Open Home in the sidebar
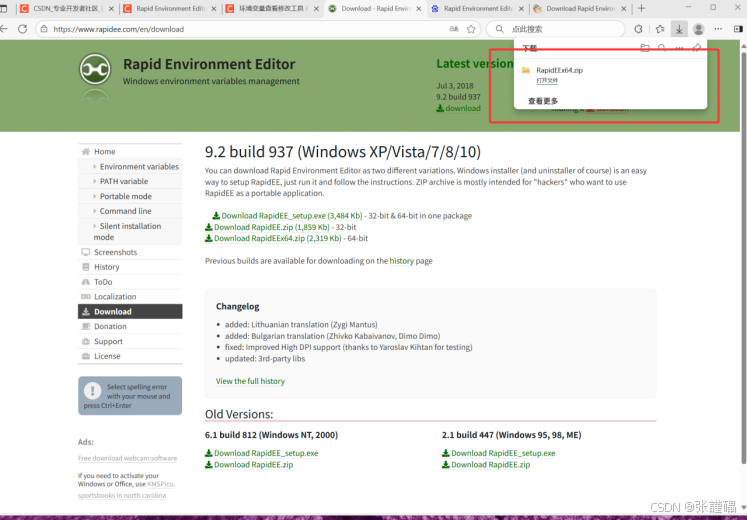747x520 pixels. [x=130, y=151]
